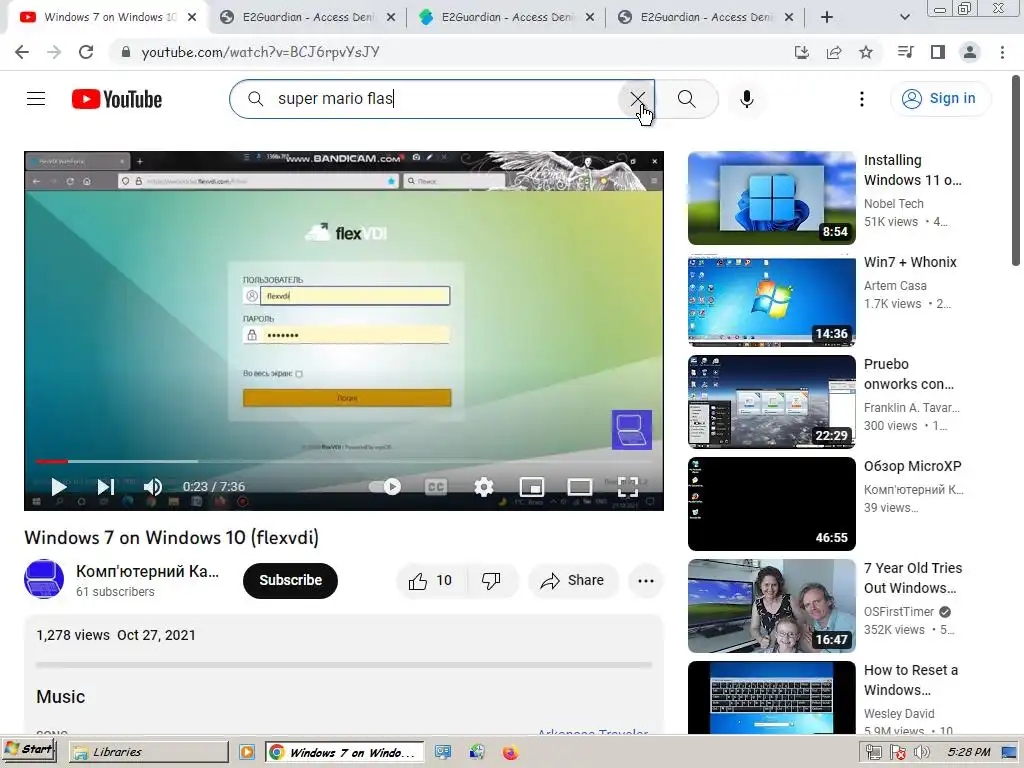Submit search with magnifier button
This screenshot has width=1024, height=768.
pyautogui.click(x=686, y=99)
